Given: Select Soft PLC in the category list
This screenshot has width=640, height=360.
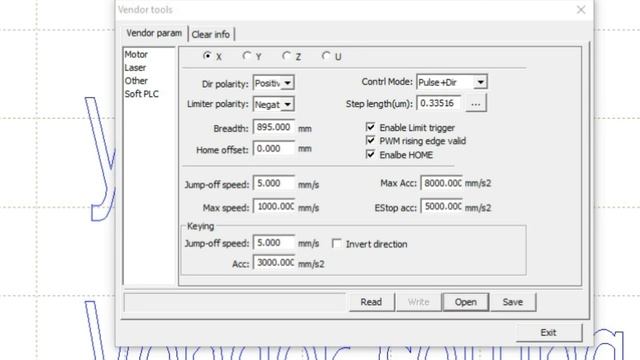Looking at the screenshot, I should coord(141,94).
